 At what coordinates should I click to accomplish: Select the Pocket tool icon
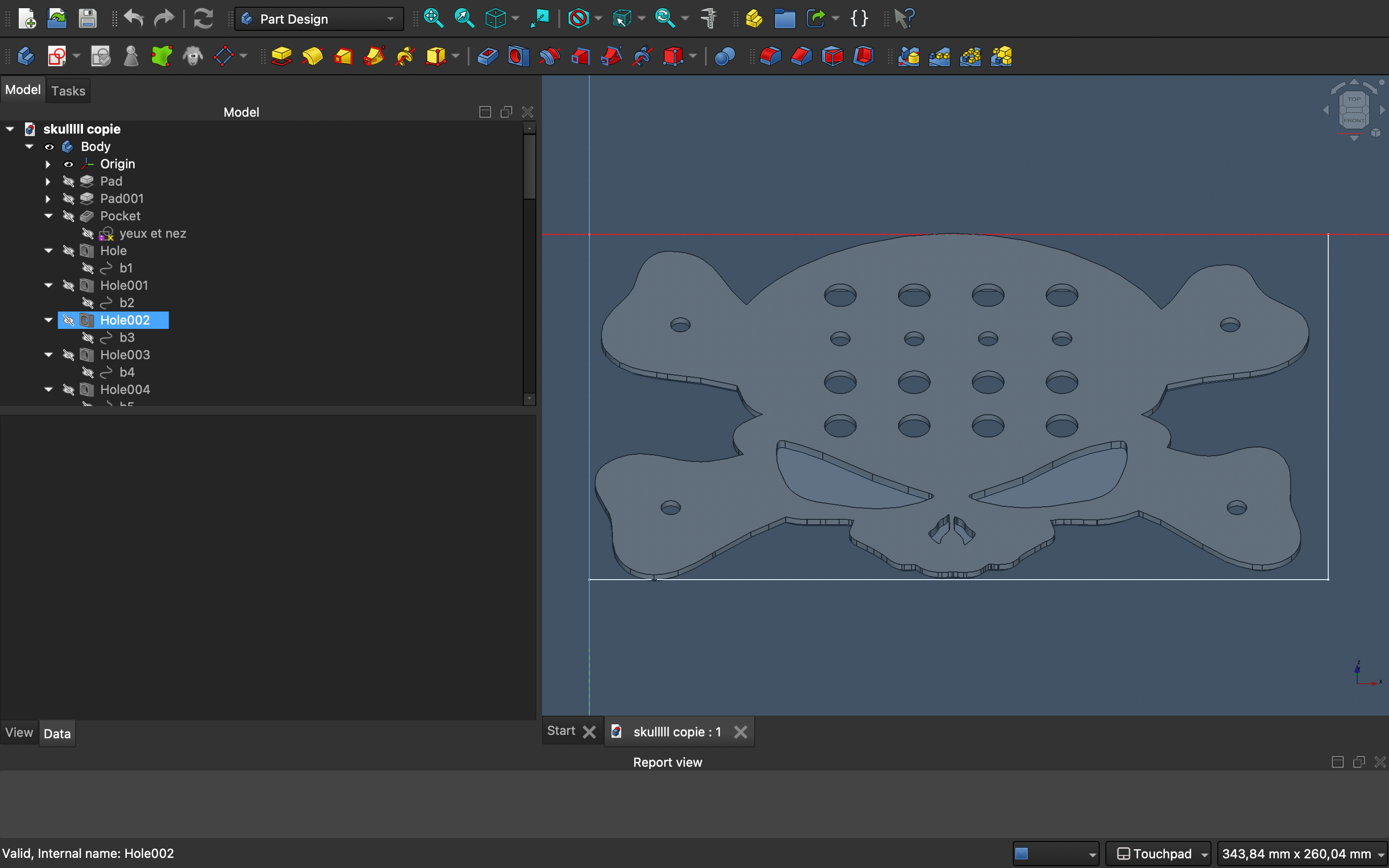pyautogui.click(x=487, y=56)
